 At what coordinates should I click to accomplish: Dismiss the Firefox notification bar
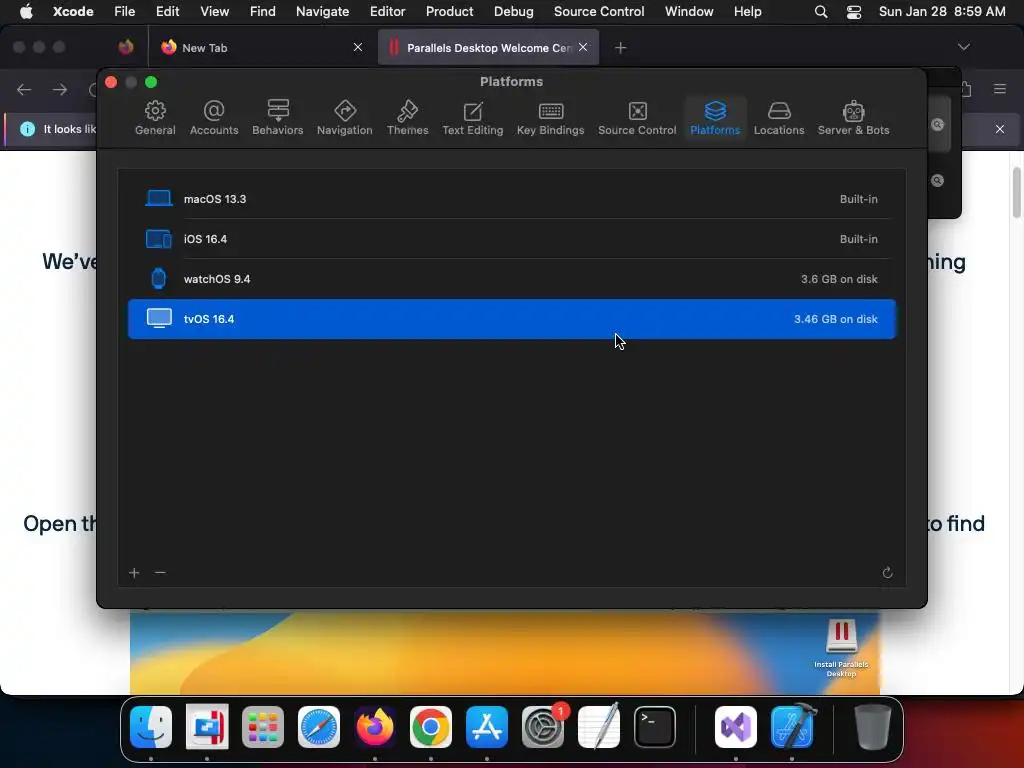coord(1000,129)
